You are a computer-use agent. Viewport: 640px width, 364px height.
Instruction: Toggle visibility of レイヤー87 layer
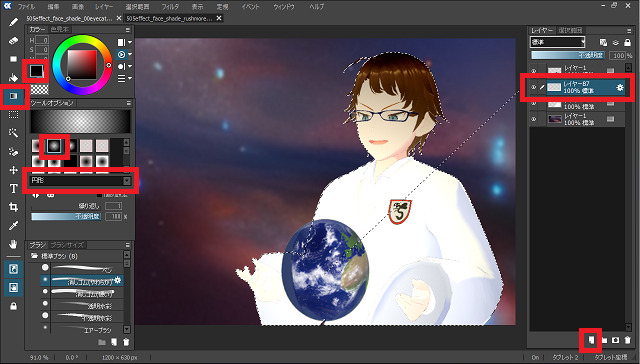tap(533, 87)
